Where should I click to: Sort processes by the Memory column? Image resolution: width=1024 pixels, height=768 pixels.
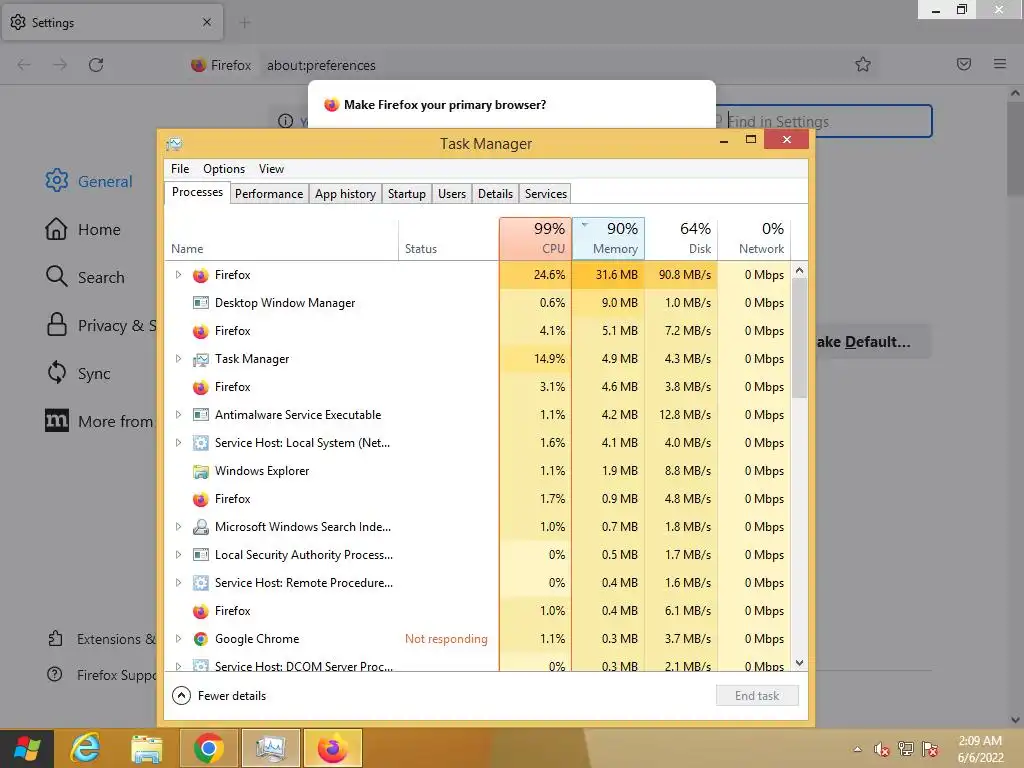[x=609, y=238]
